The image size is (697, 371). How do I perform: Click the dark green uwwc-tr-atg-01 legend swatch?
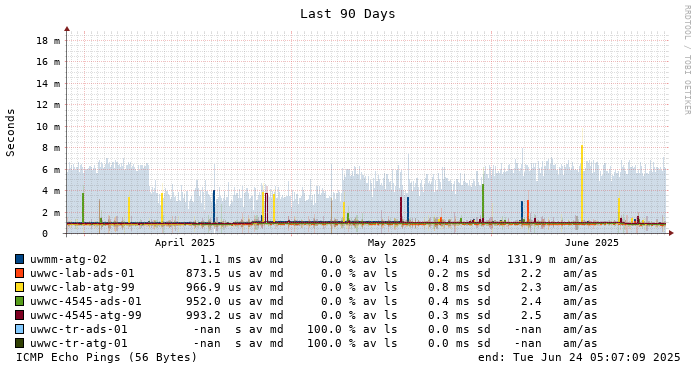pyautogui.click(x=20, y=343)
